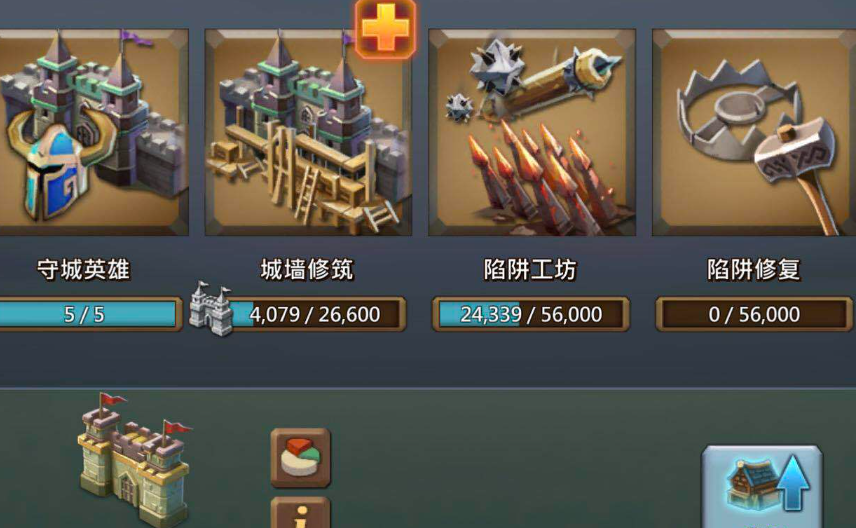
Task: Tap the 城墙修筑 label
Action: (x=307, y=270)
